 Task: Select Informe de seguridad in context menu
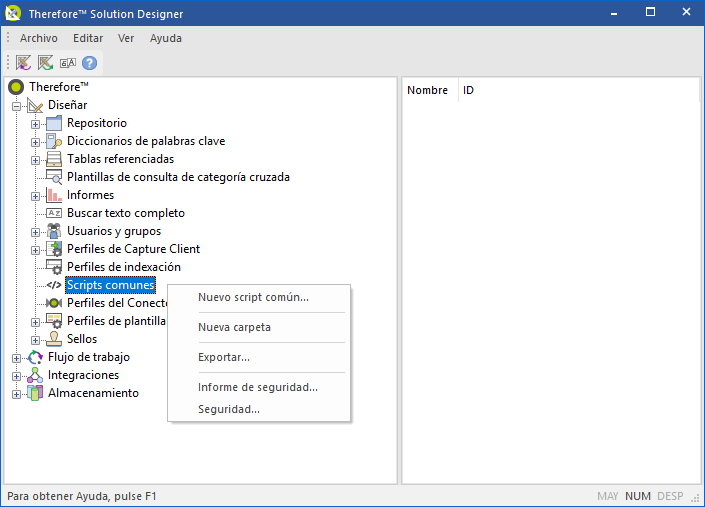(x=259, y=387)
